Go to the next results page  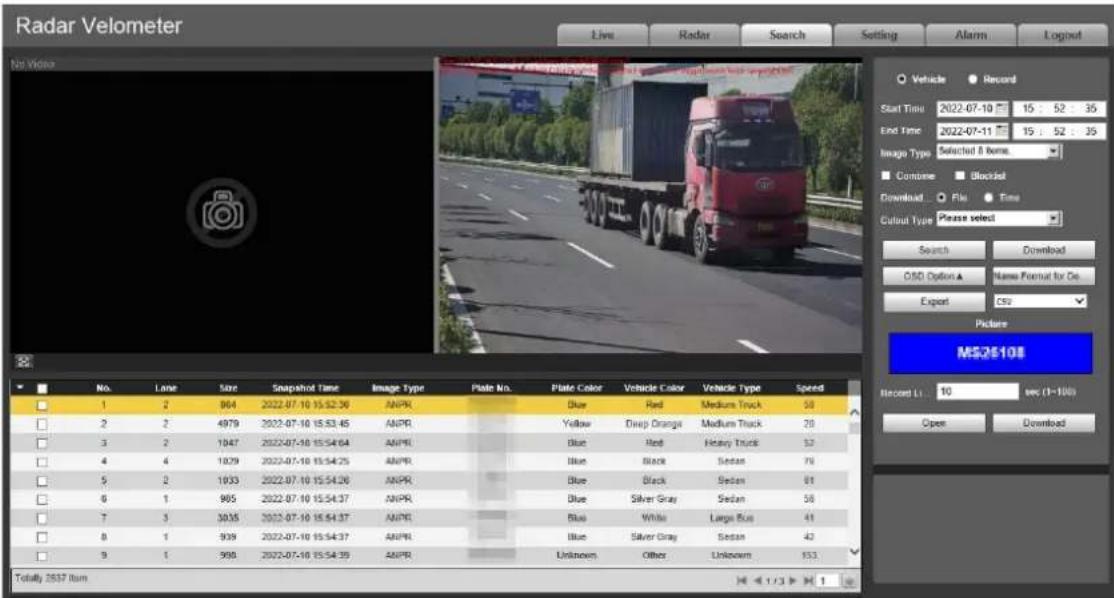(792, 581)
